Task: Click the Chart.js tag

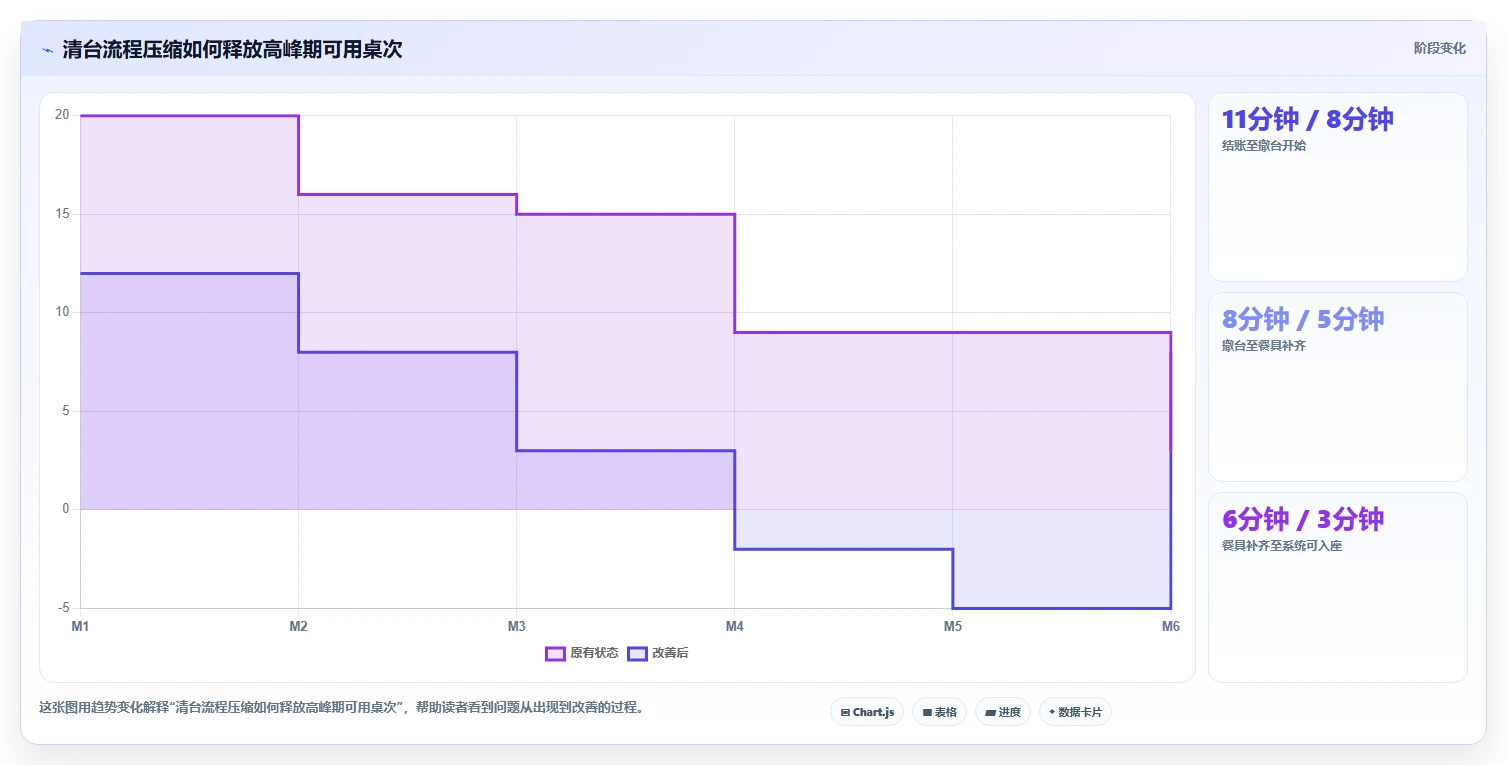Action: pyautogui.click(x=867, y=712)
